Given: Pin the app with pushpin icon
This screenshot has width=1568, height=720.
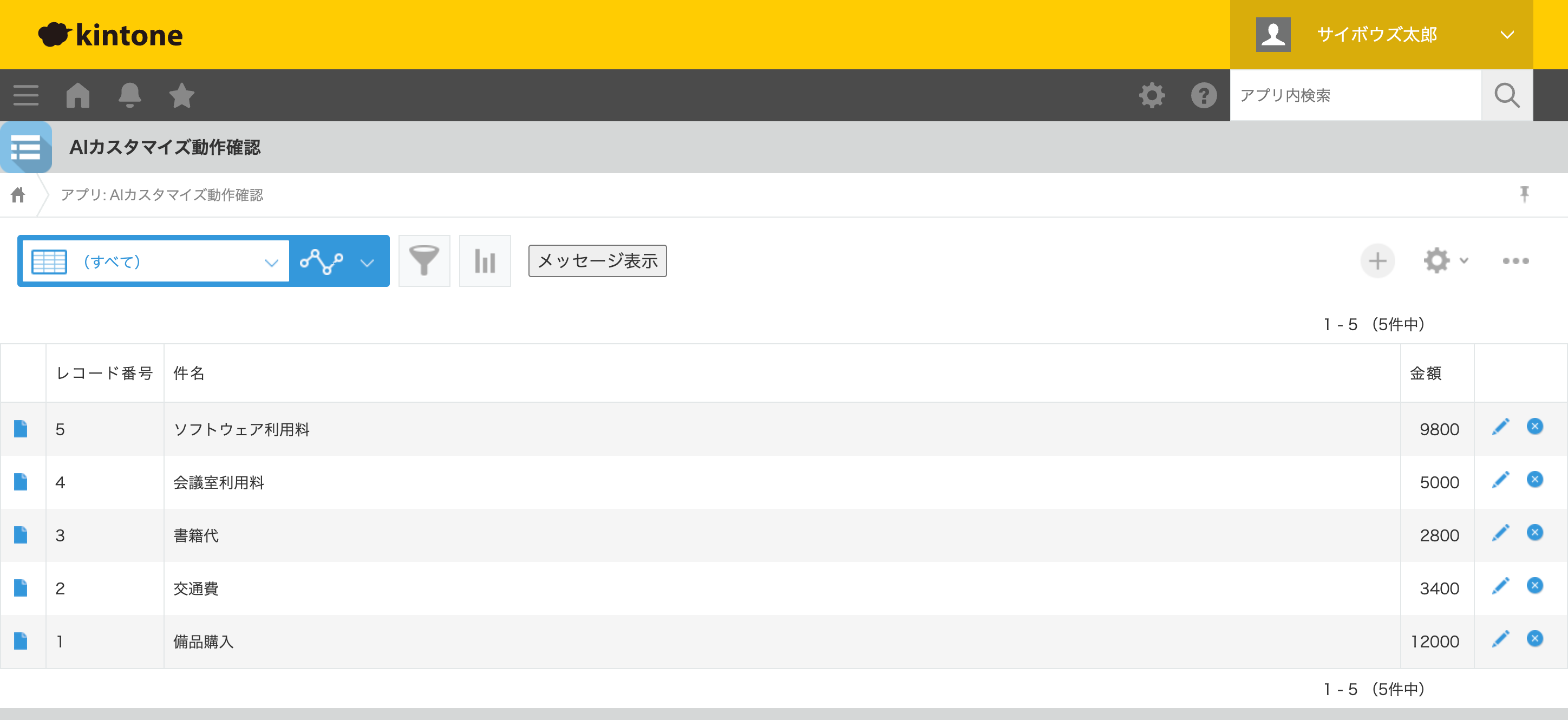Looking at the screenshot, I should pyautogui.click(x=1525, y=194).
